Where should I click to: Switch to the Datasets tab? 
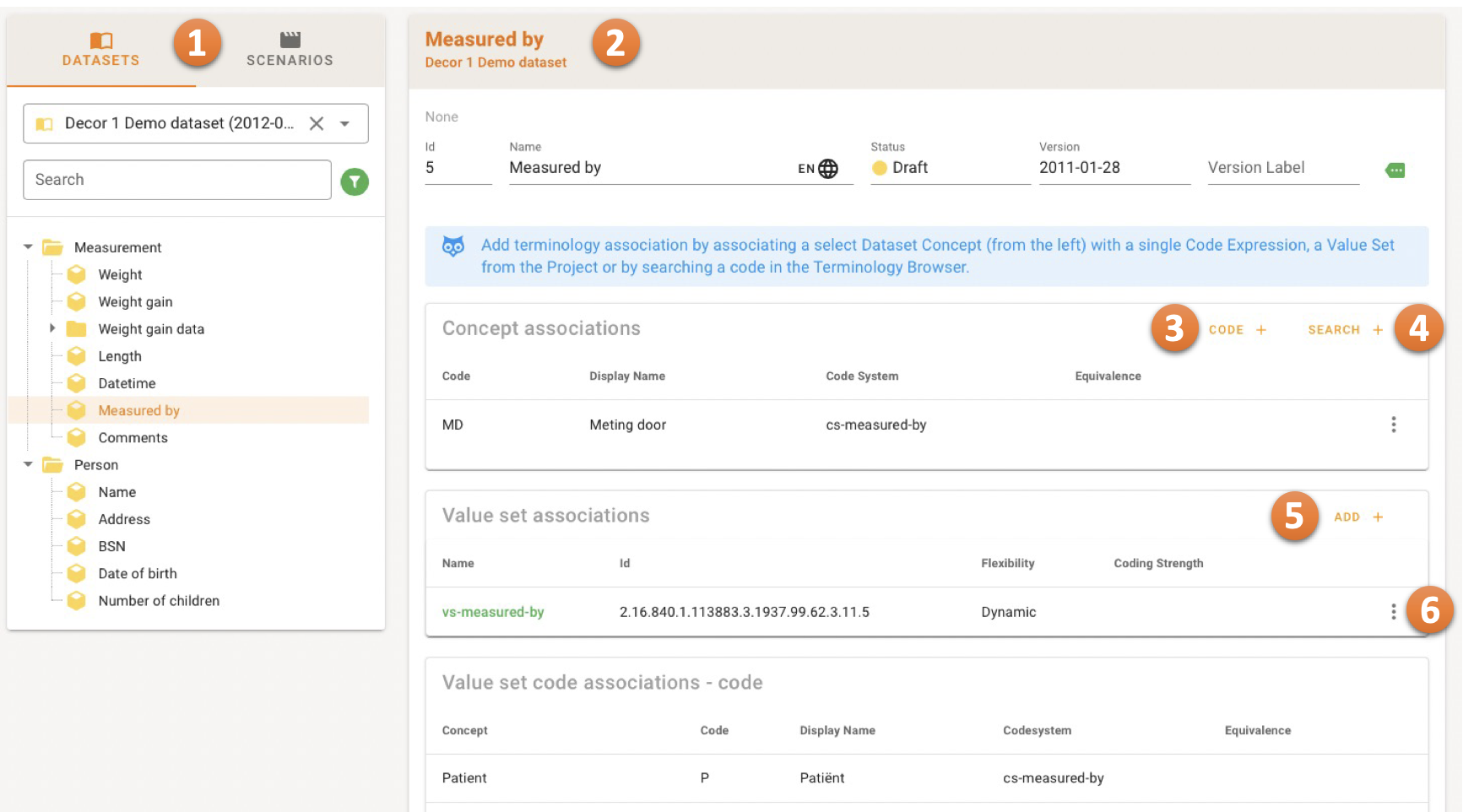[x=100, y=49]
